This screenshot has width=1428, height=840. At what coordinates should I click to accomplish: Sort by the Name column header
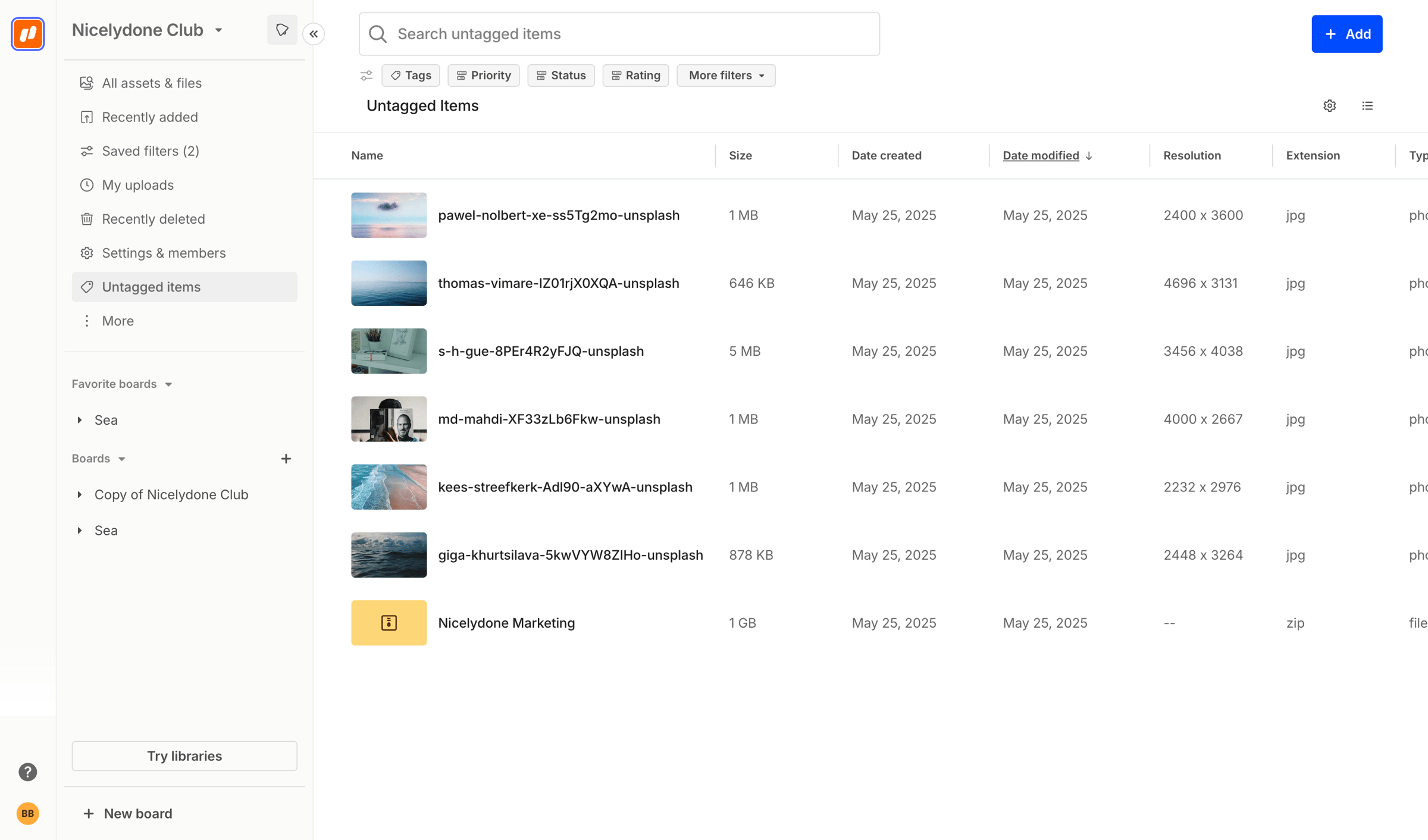(367, 156)
